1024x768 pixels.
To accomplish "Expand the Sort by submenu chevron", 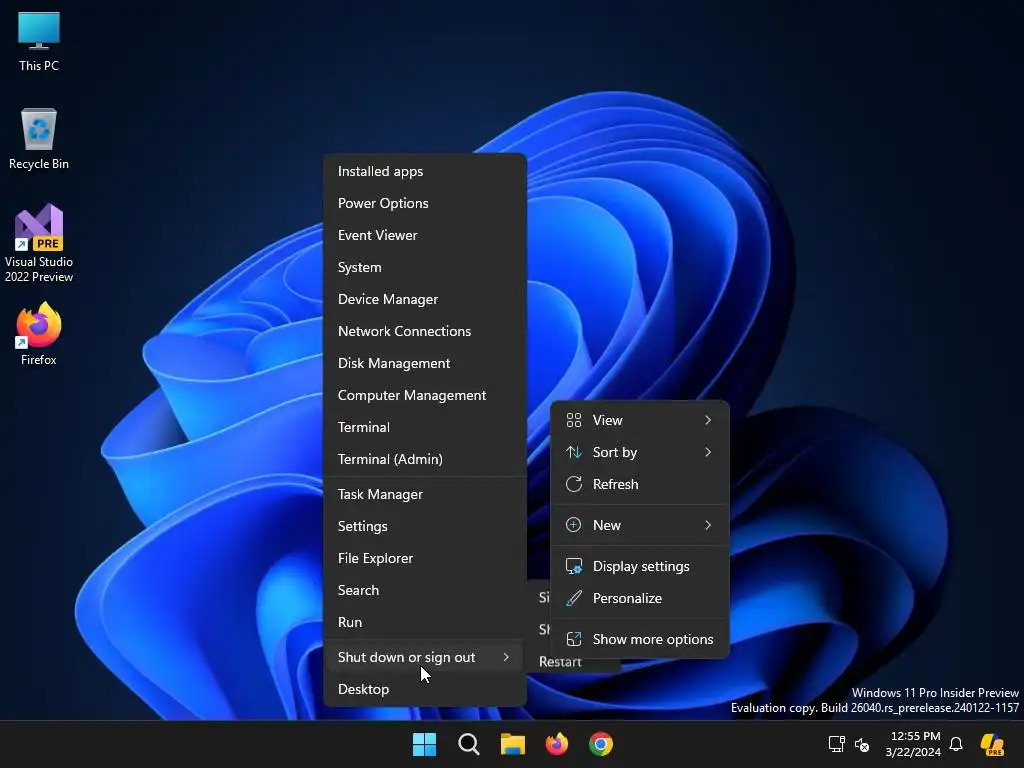I will tap(708, 452).
